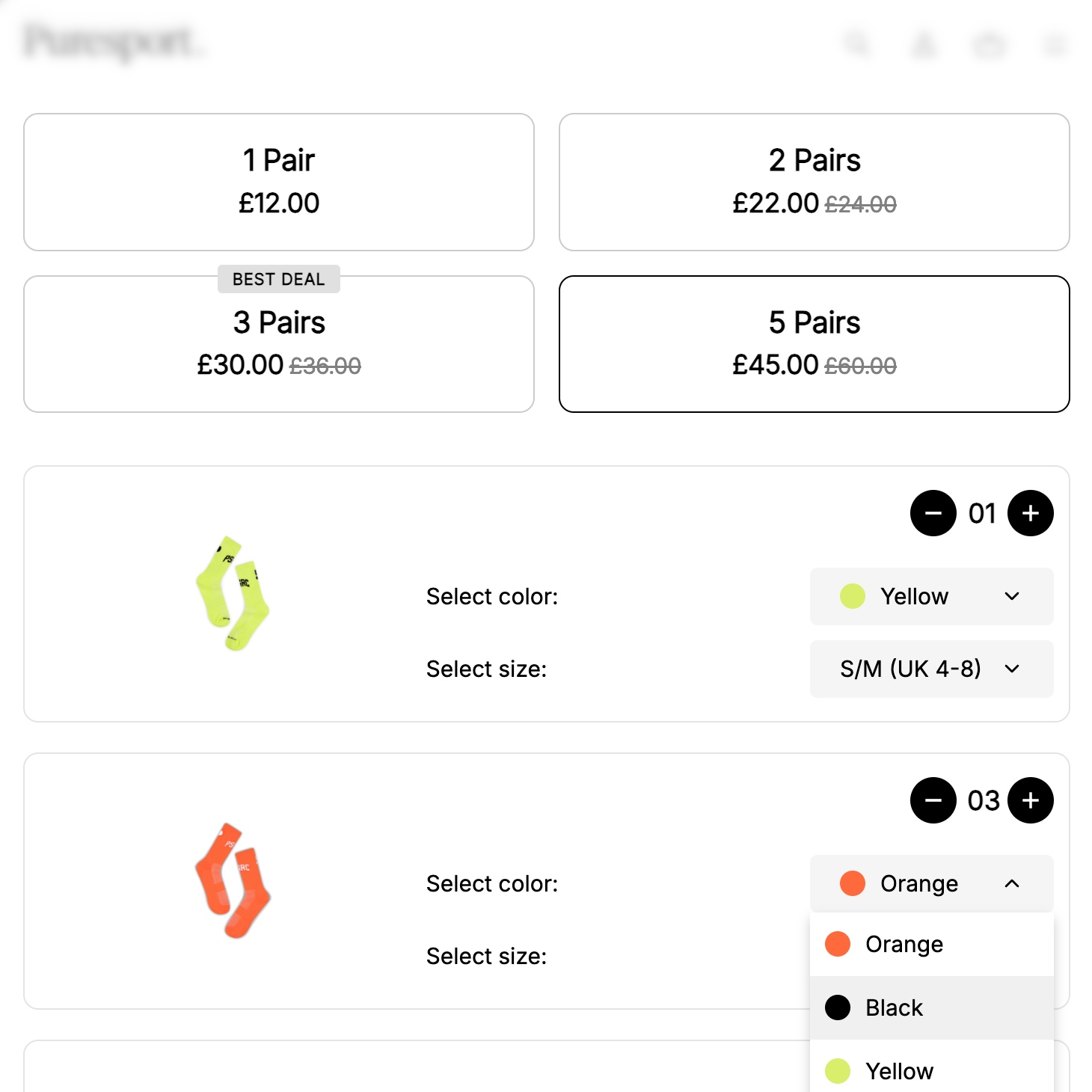Choose the 3 Pairs best deal option
The image size is (1092, 1092).
pyautogui.click(x=278, y=343)
